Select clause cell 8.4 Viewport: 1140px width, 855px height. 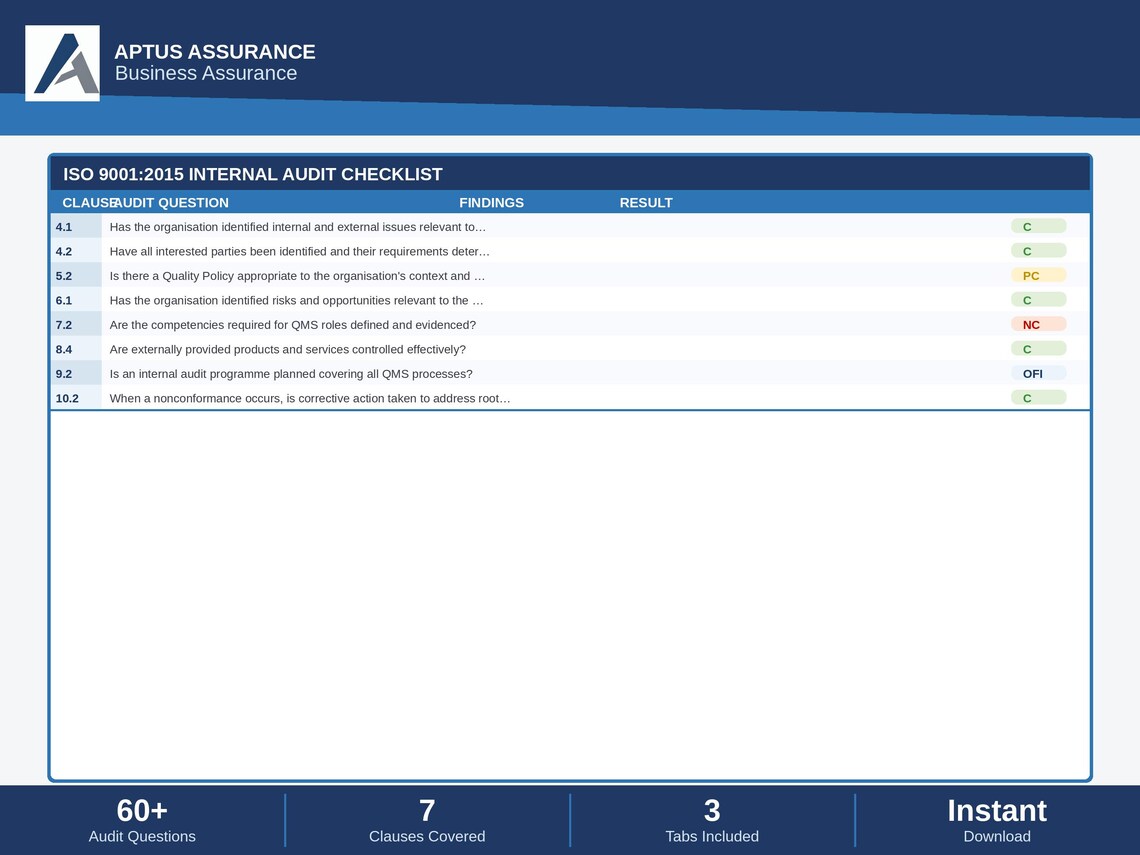pyautogui.click(x=76, y=349)
